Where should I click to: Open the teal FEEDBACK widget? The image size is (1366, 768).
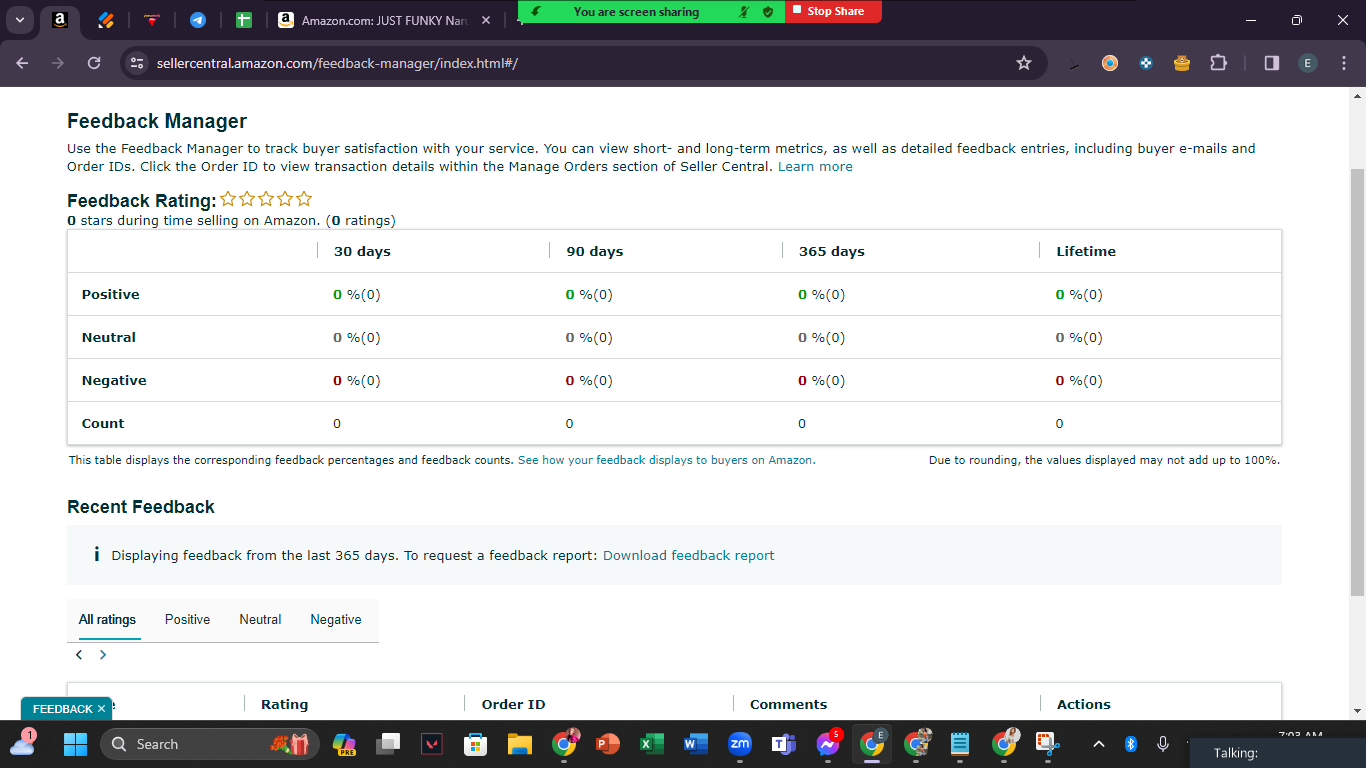pyautogui.click(x=62, y=709)
